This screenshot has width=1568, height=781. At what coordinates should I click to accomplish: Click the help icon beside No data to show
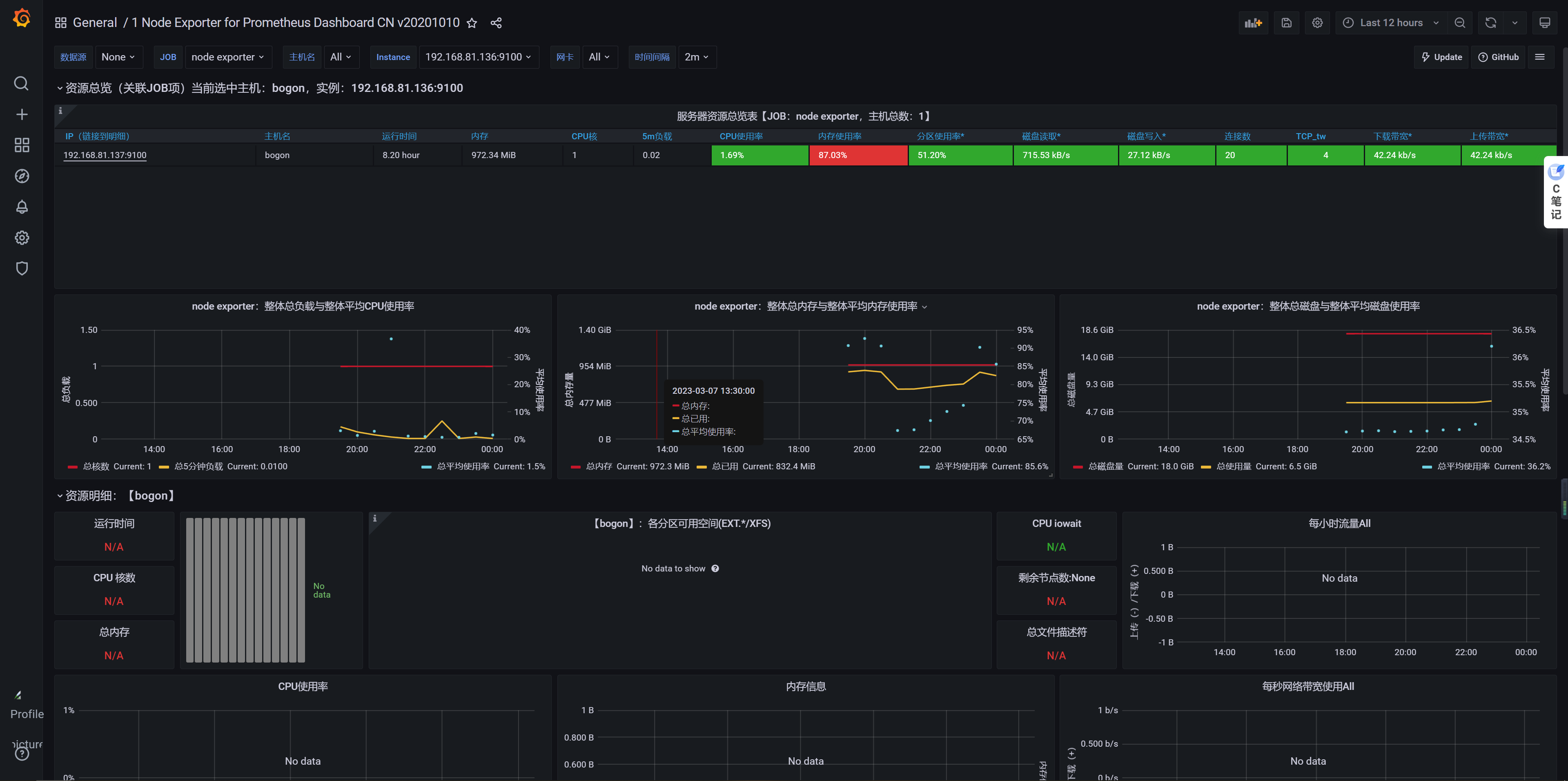715,569
